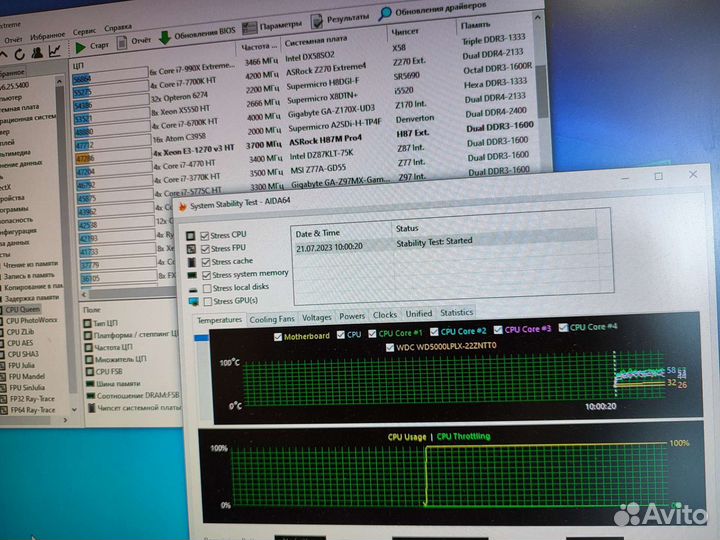The height and width of the screenshot is (540, 720).
Task: Toggle CPU Core #4 graph checkbox
Action: 563,328
